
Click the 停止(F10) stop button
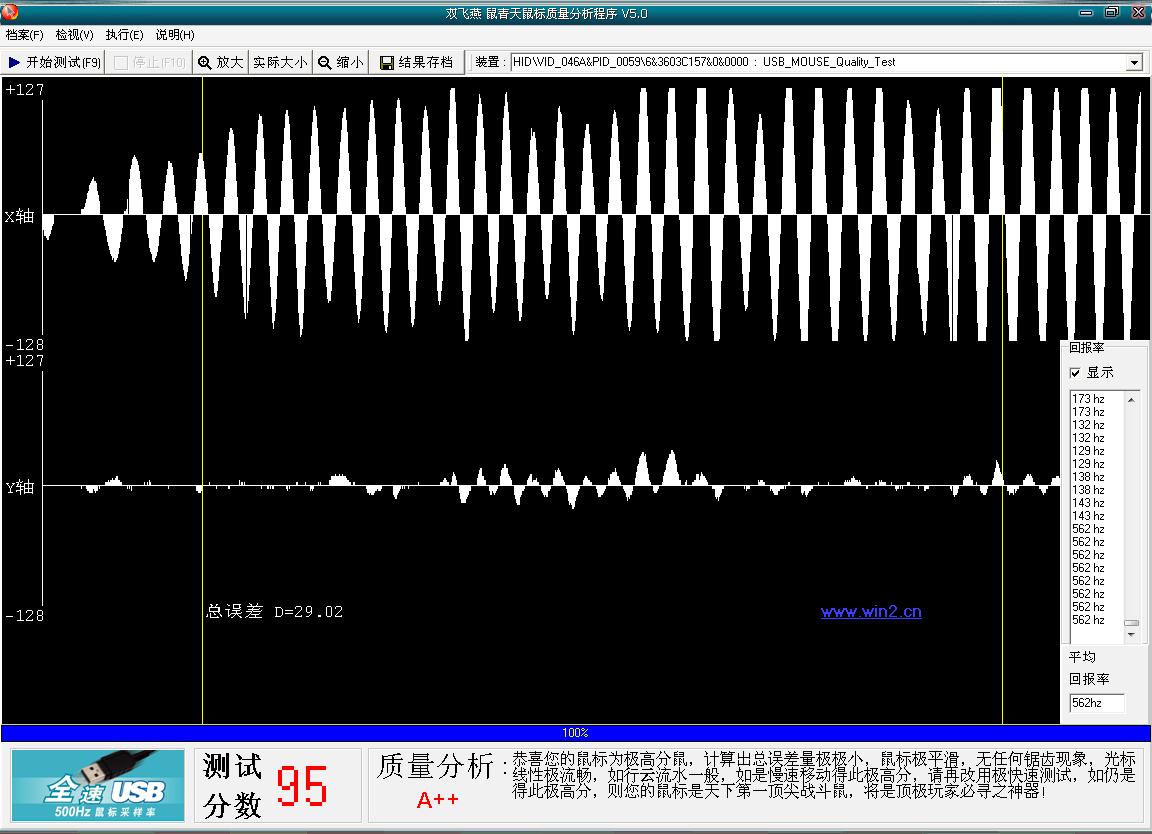tap(149, 62)
